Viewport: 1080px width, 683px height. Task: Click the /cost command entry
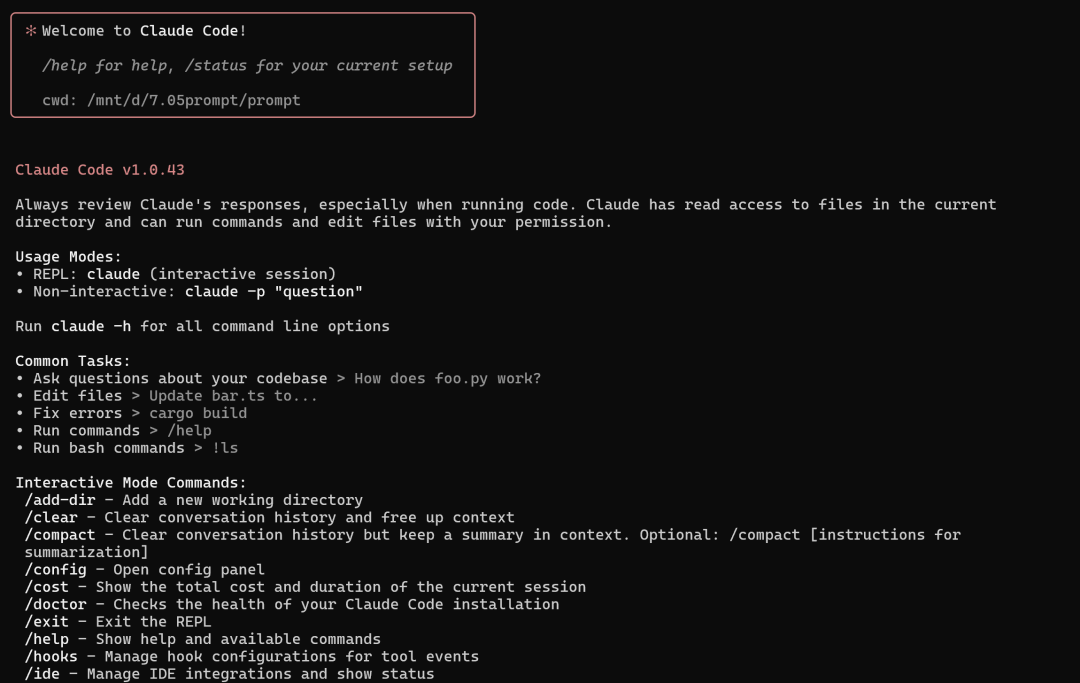click(305, 587)
